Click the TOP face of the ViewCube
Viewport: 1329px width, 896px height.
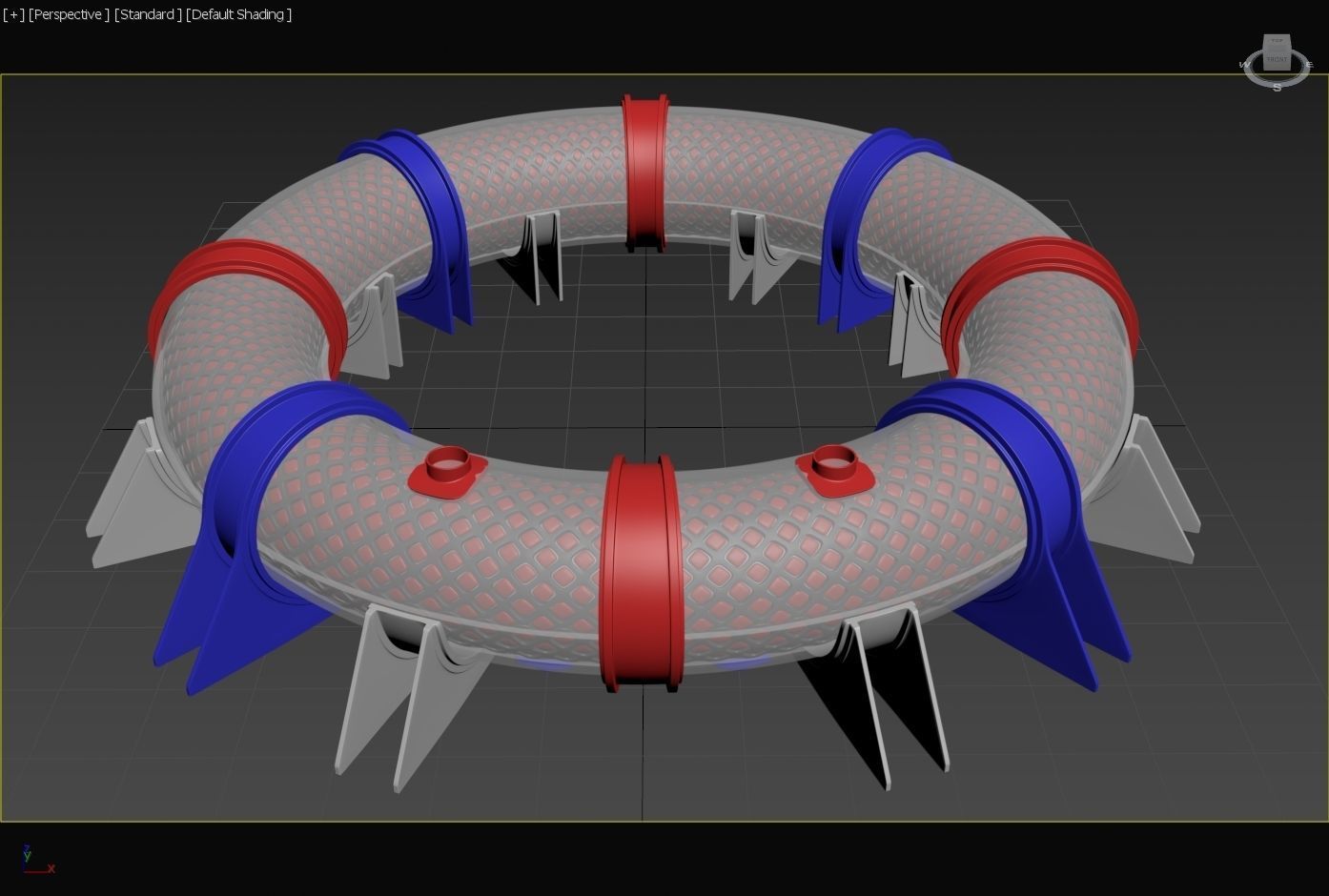[x=1278, y=41]
